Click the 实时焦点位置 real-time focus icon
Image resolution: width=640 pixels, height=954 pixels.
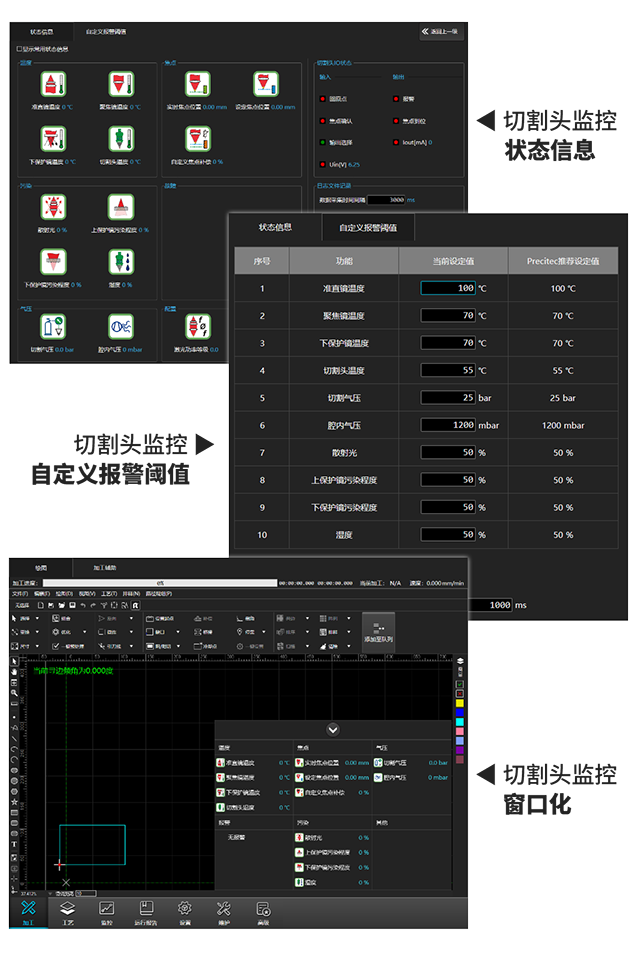[x=198, y=85]
